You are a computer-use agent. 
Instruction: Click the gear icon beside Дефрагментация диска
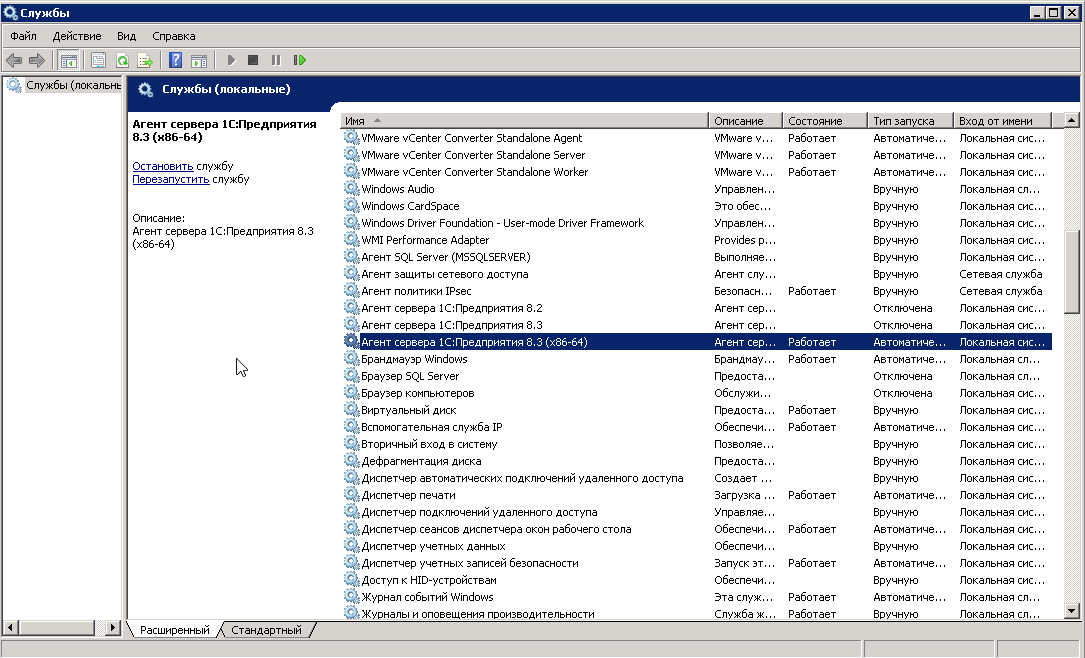tap(352, 461)
